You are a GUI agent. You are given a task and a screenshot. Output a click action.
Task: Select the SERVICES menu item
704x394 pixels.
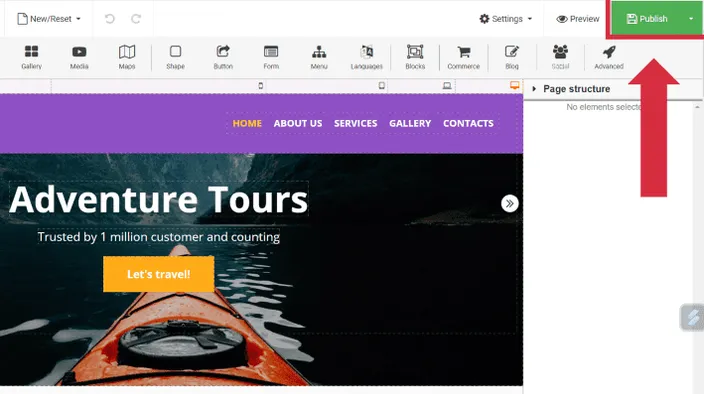356,123
